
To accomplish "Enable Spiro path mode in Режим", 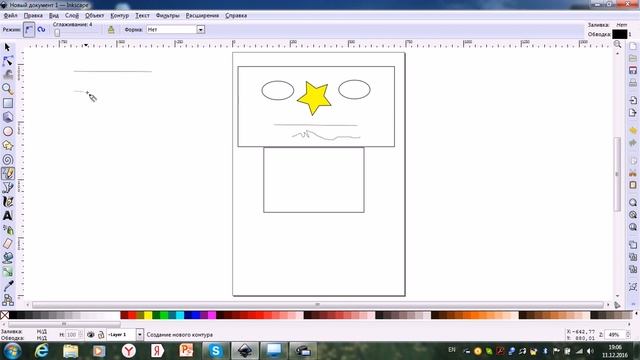I will pyautogui.click(x=41, y=30).
